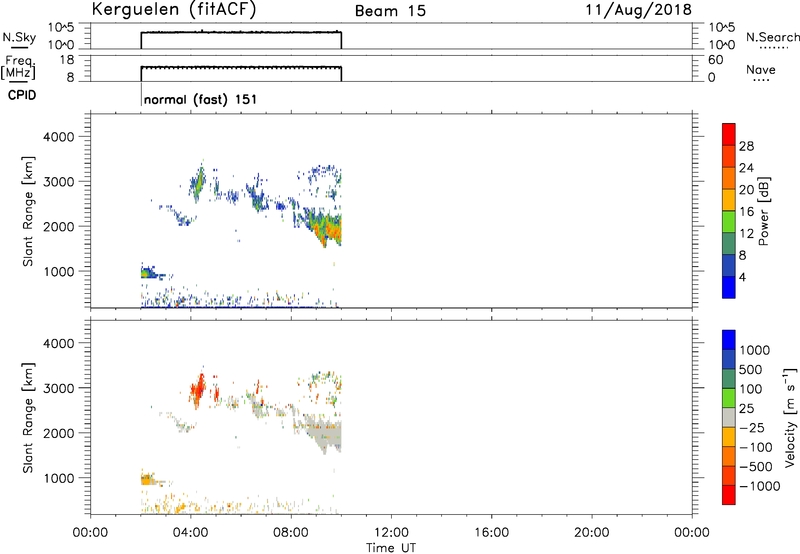Click the 'N.Search' legend label
Viewport: 800px width, 554px height.
pyautogui.click(x=772, y=37)
